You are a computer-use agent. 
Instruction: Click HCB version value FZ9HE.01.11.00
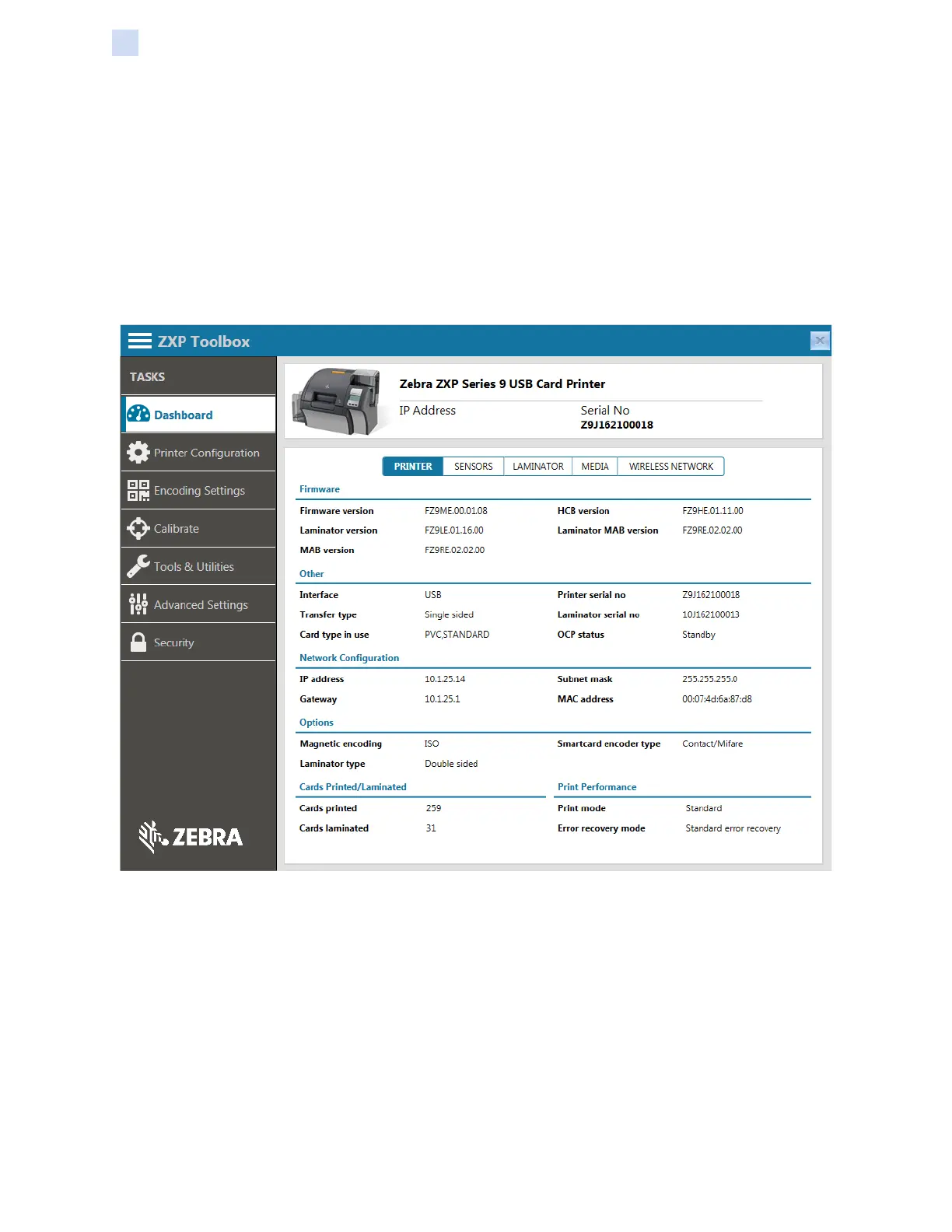coord(712,511)
